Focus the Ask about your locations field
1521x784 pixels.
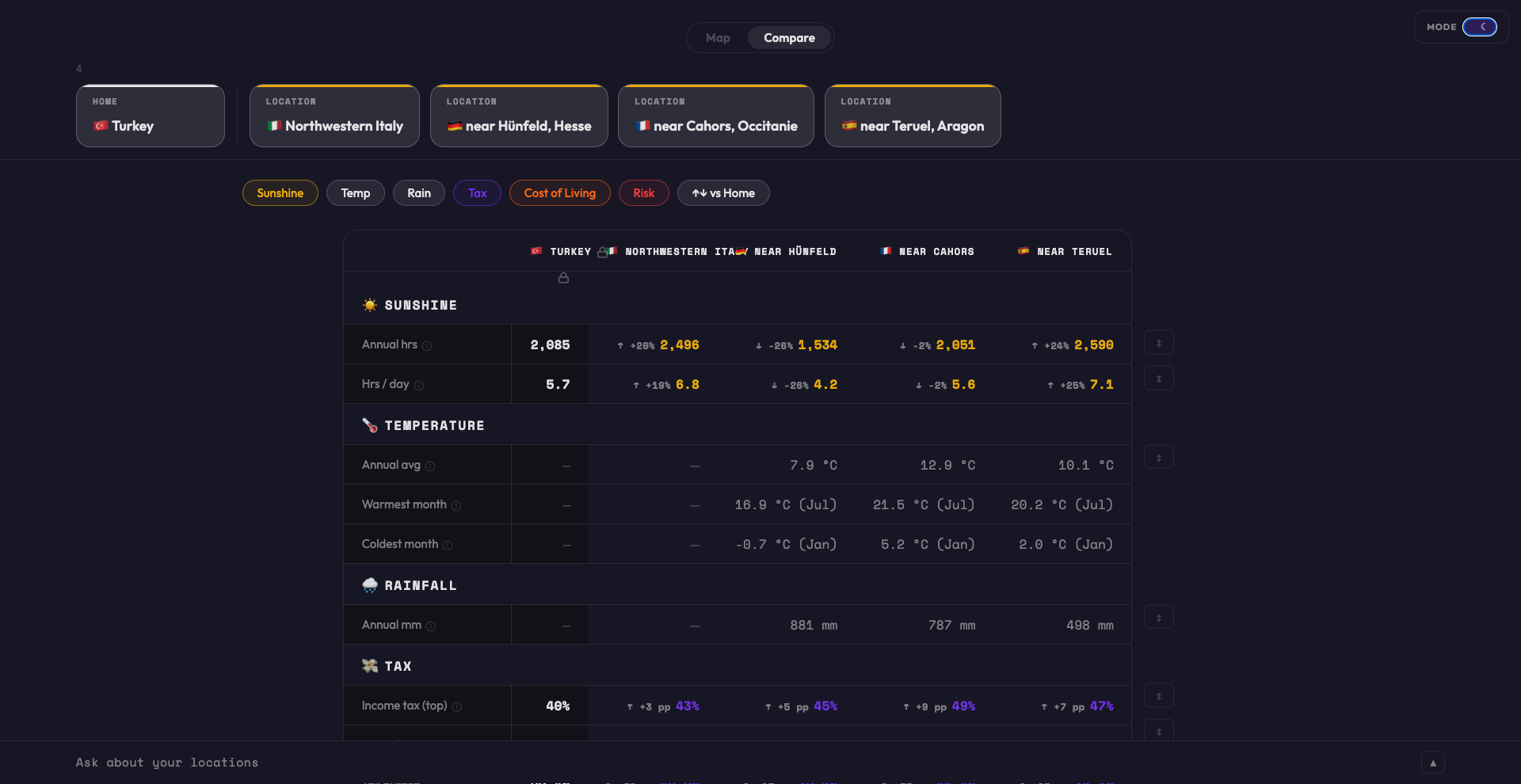pyautogui.click(x=713, y=763)
